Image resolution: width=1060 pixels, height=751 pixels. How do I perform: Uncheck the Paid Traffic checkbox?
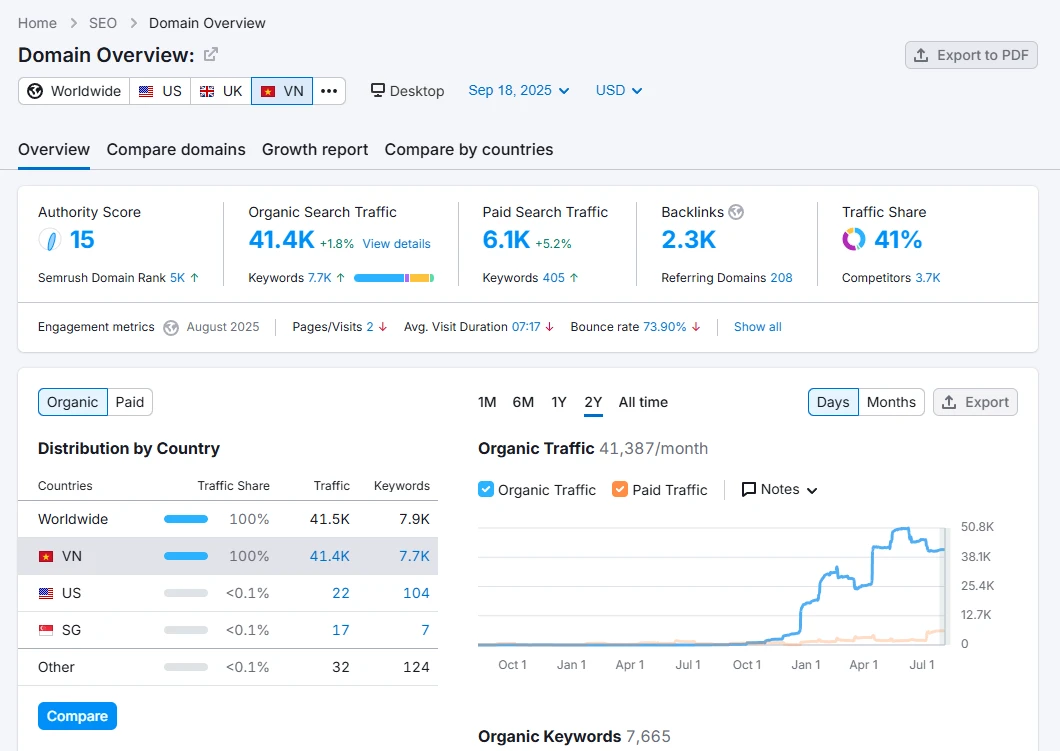pos(620,490)
